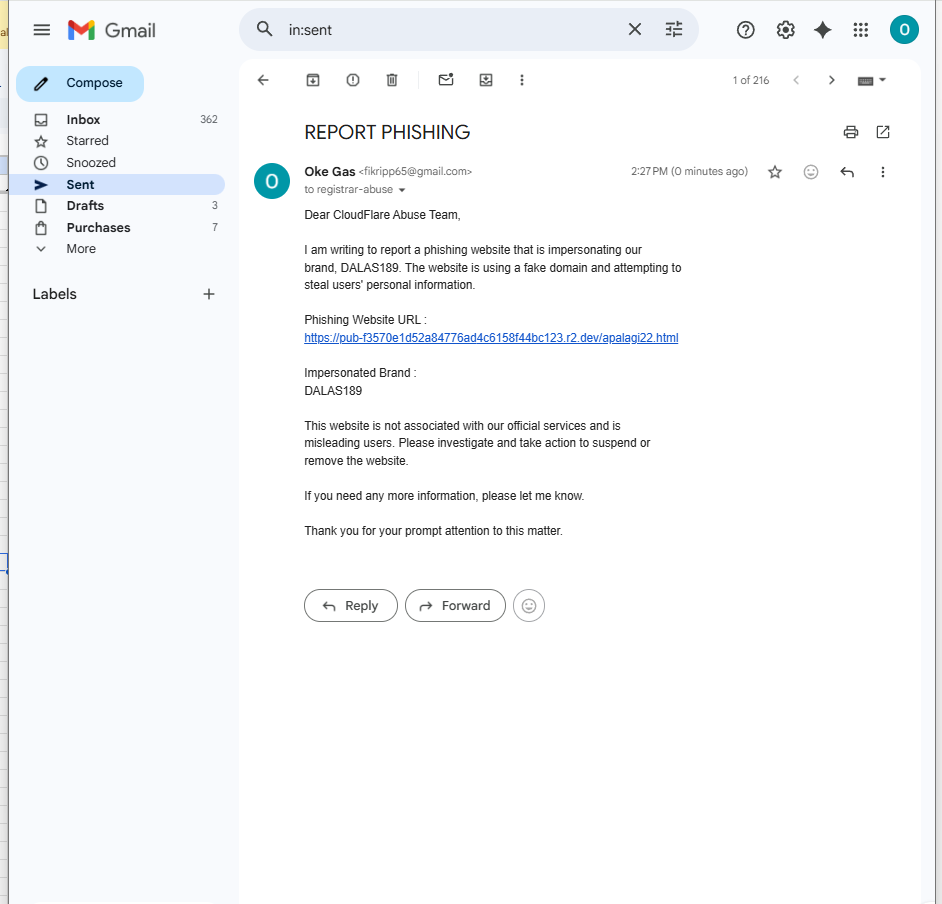This screenshot has width=942, height=904.
Task: Click the Labels heading
Action: (55, 294)
